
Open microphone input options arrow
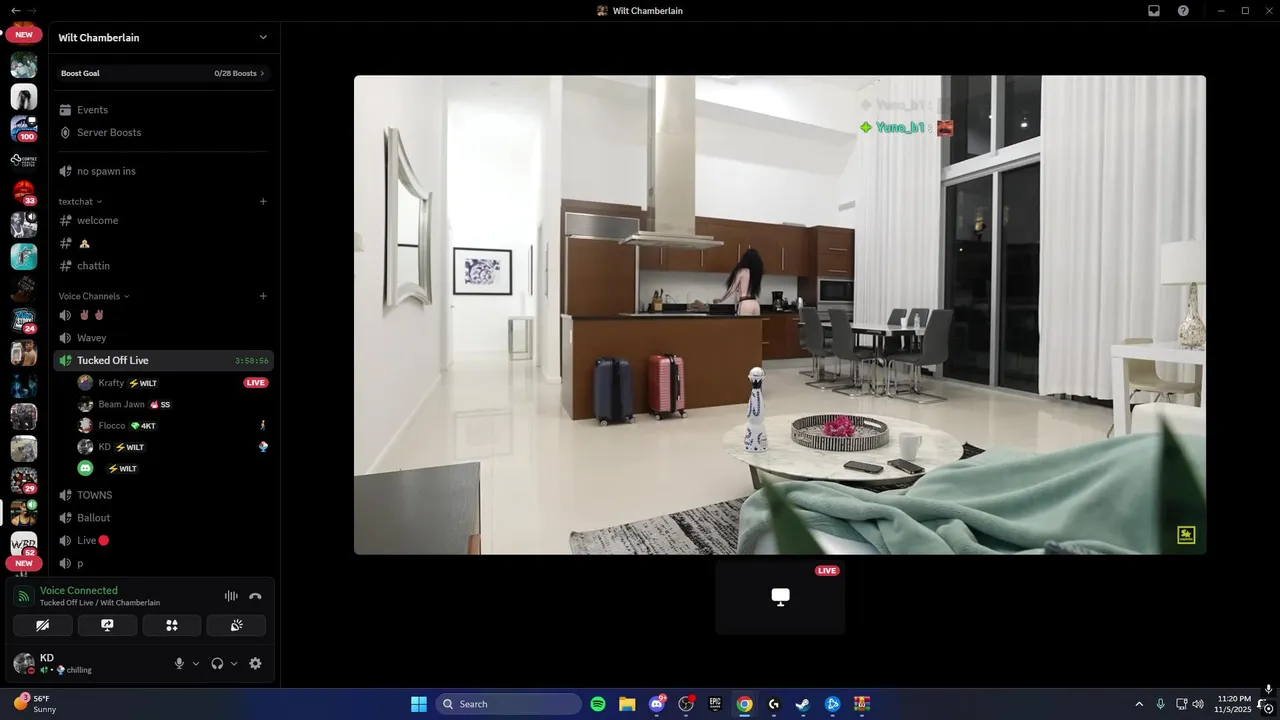[196, 663]
